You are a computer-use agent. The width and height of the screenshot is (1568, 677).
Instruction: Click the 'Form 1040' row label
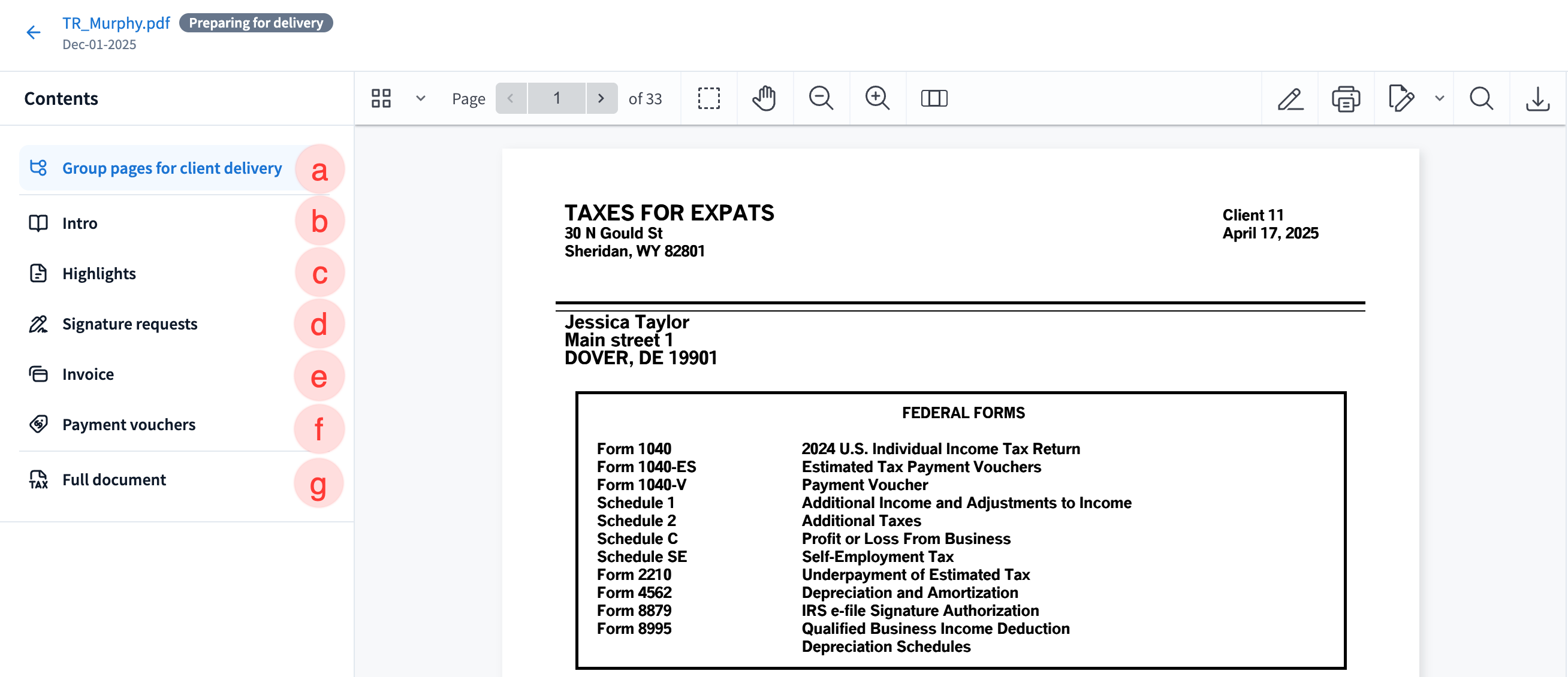pyautogui.click(x=634, y=449)
